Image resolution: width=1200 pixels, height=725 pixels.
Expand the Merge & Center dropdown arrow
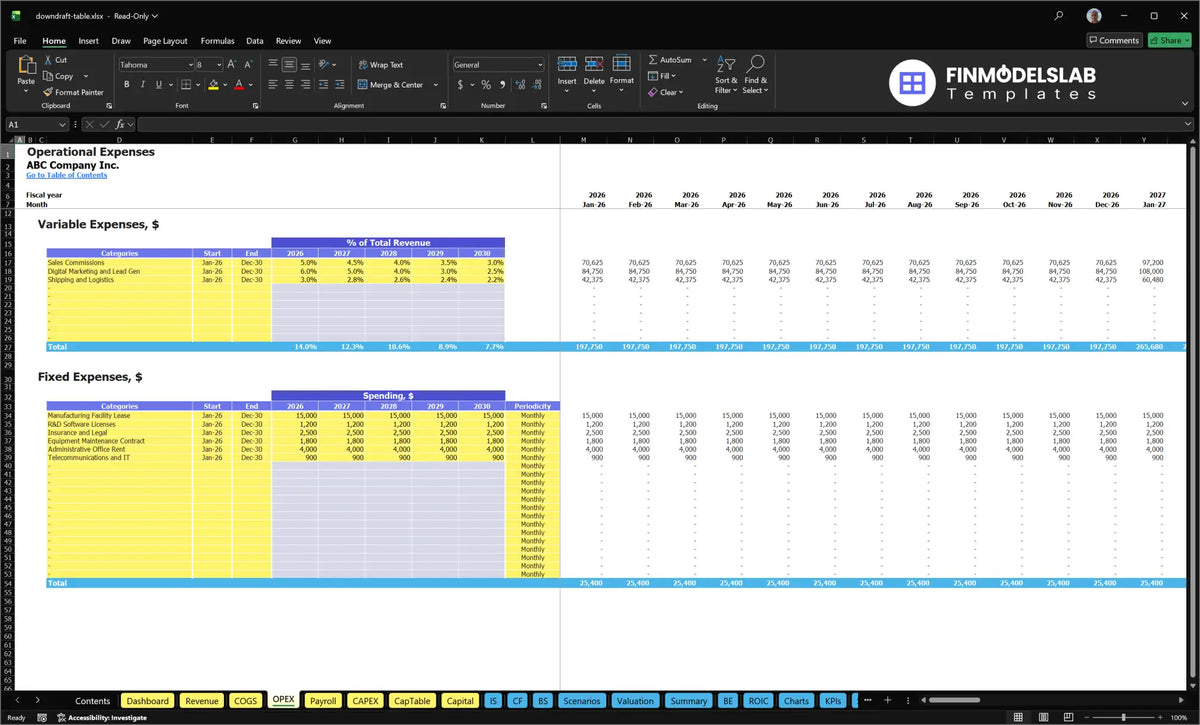coord(436,85)
